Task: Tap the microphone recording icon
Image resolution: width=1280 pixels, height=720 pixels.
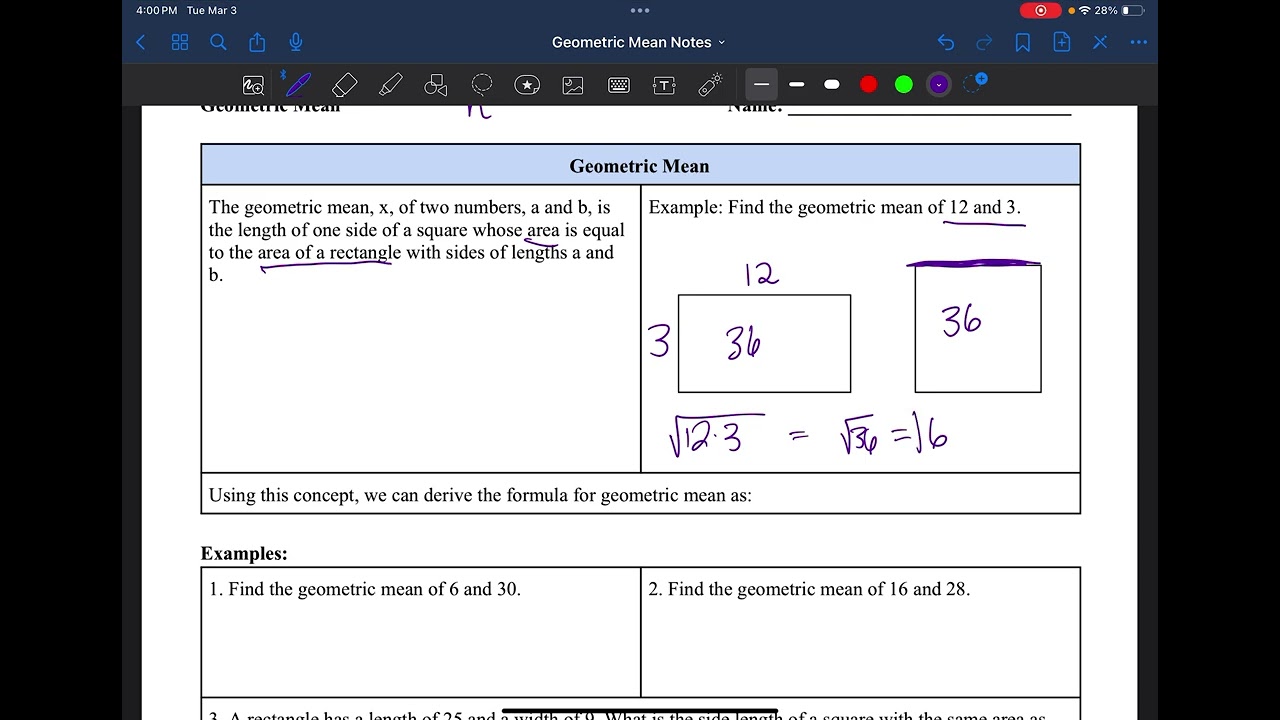Action: pyautogui.click(x=296, y=42)
